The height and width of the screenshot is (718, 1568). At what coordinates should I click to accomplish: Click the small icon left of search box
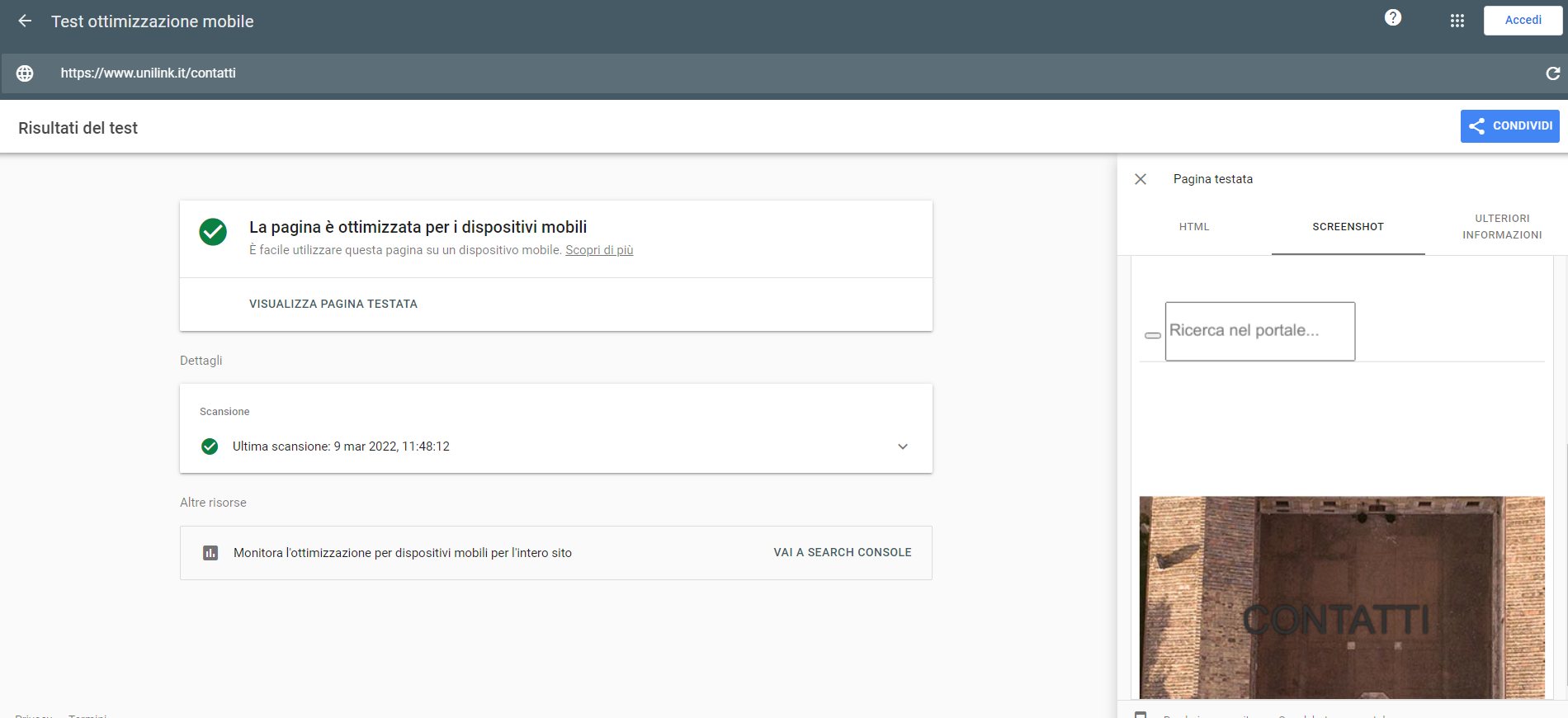point(1153,335)
